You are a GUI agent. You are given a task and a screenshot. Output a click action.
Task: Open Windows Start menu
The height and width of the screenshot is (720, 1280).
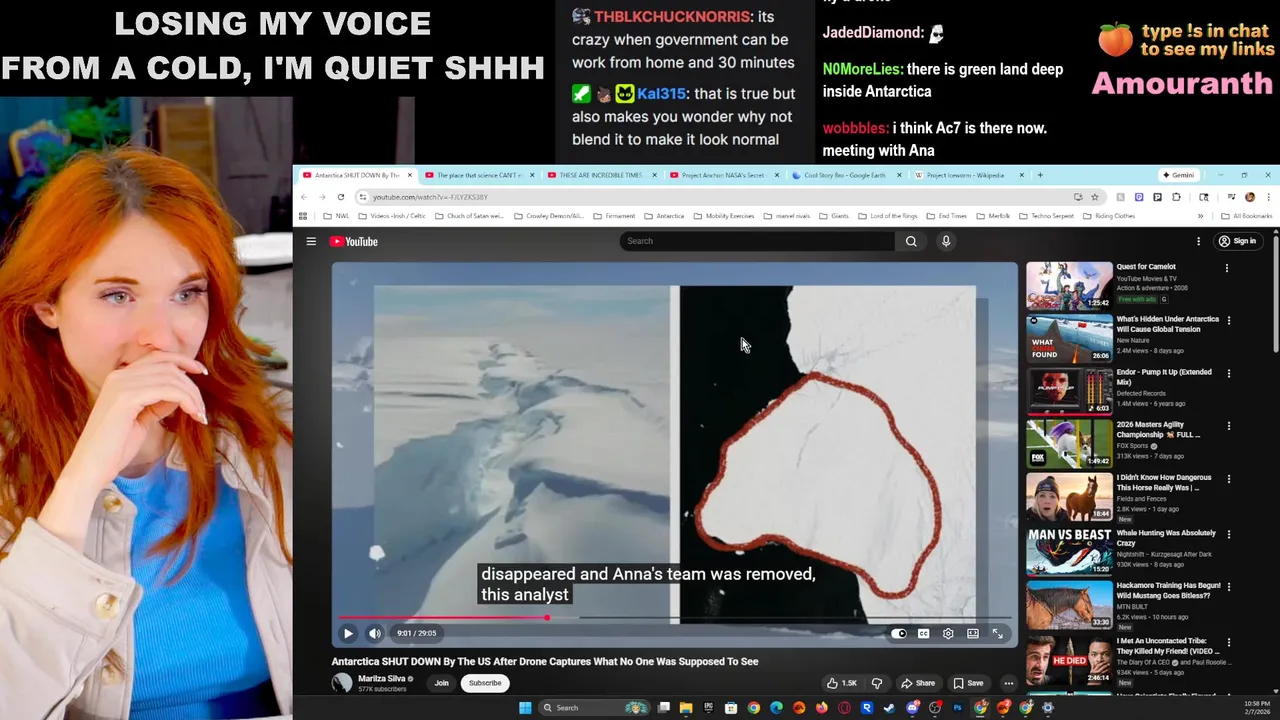coord(525,708)
